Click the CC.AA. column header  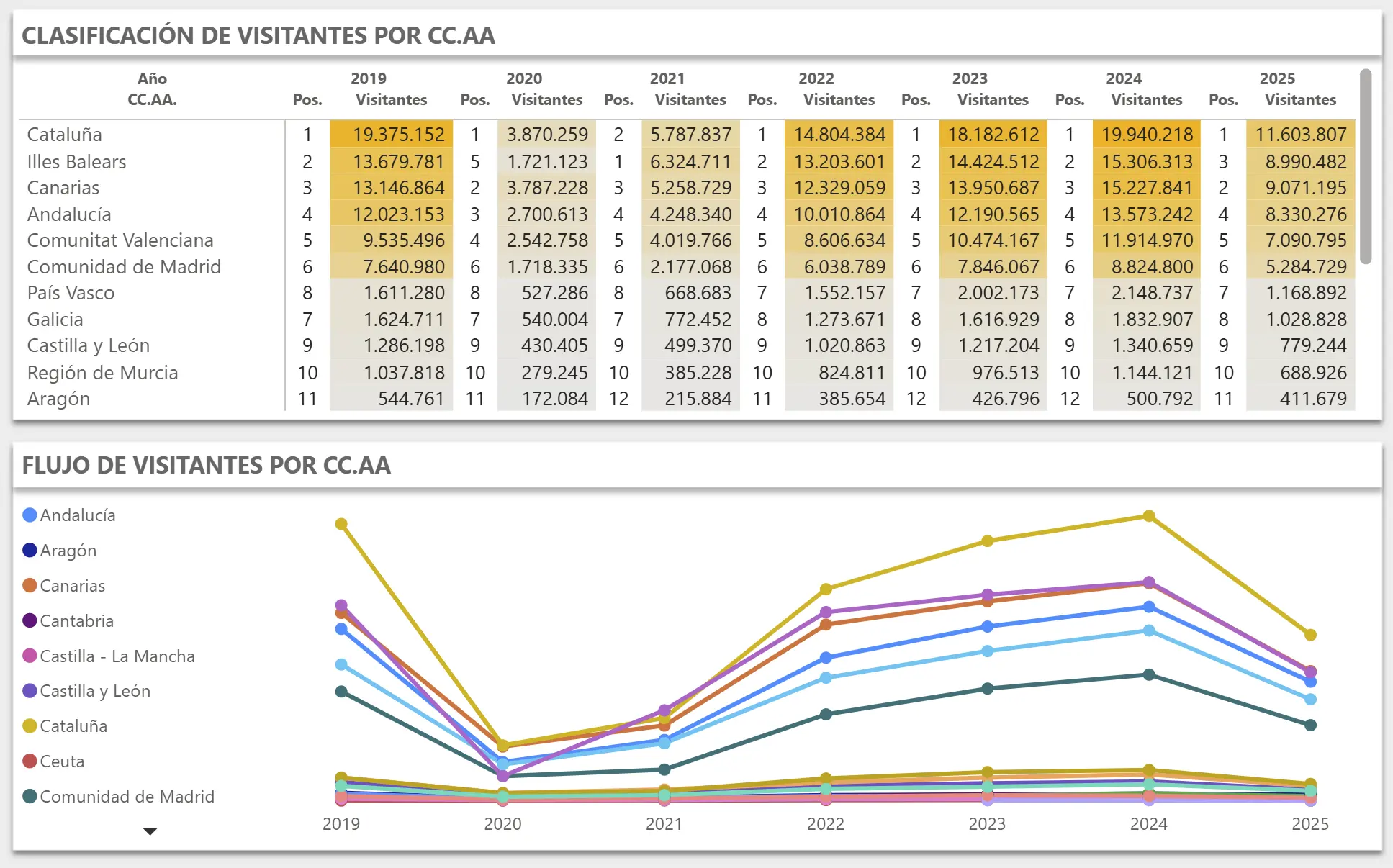click(x=152, y=100)
